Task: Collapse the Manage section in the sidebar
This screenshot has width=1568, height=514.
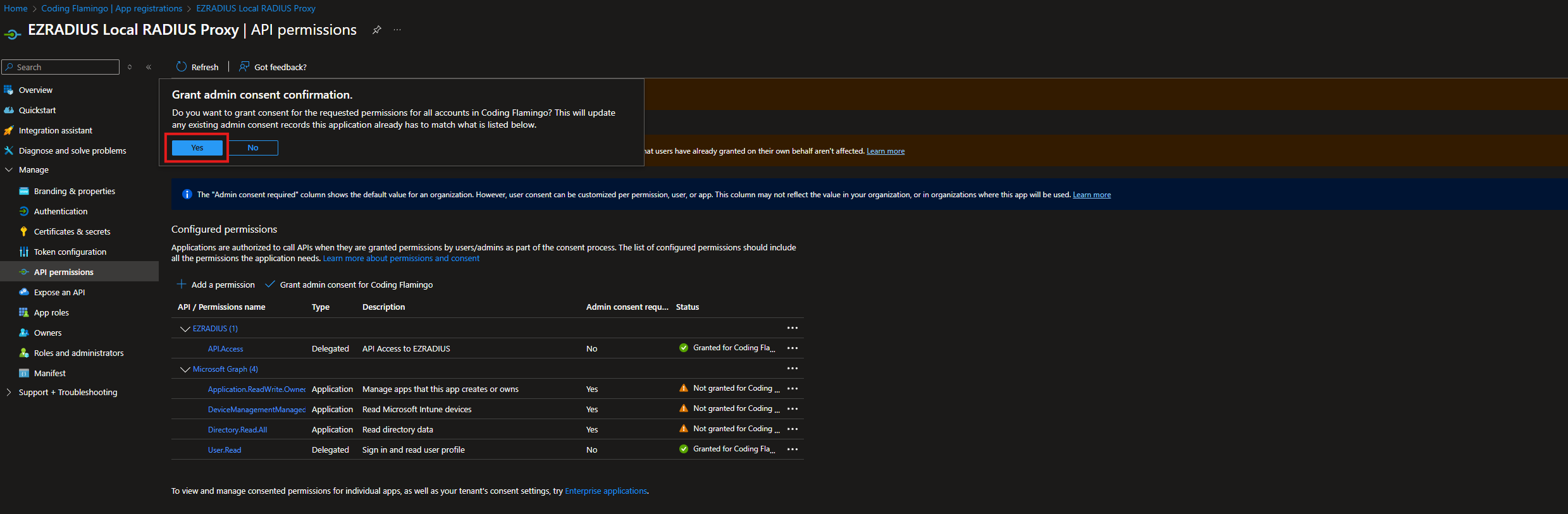Action: [9, 169]
